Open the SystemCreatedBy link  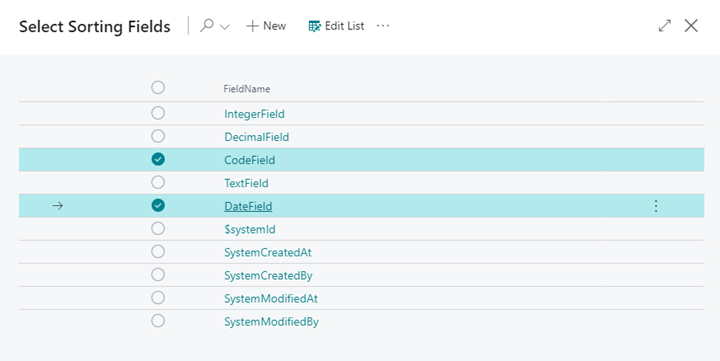(x=268, y=276)
